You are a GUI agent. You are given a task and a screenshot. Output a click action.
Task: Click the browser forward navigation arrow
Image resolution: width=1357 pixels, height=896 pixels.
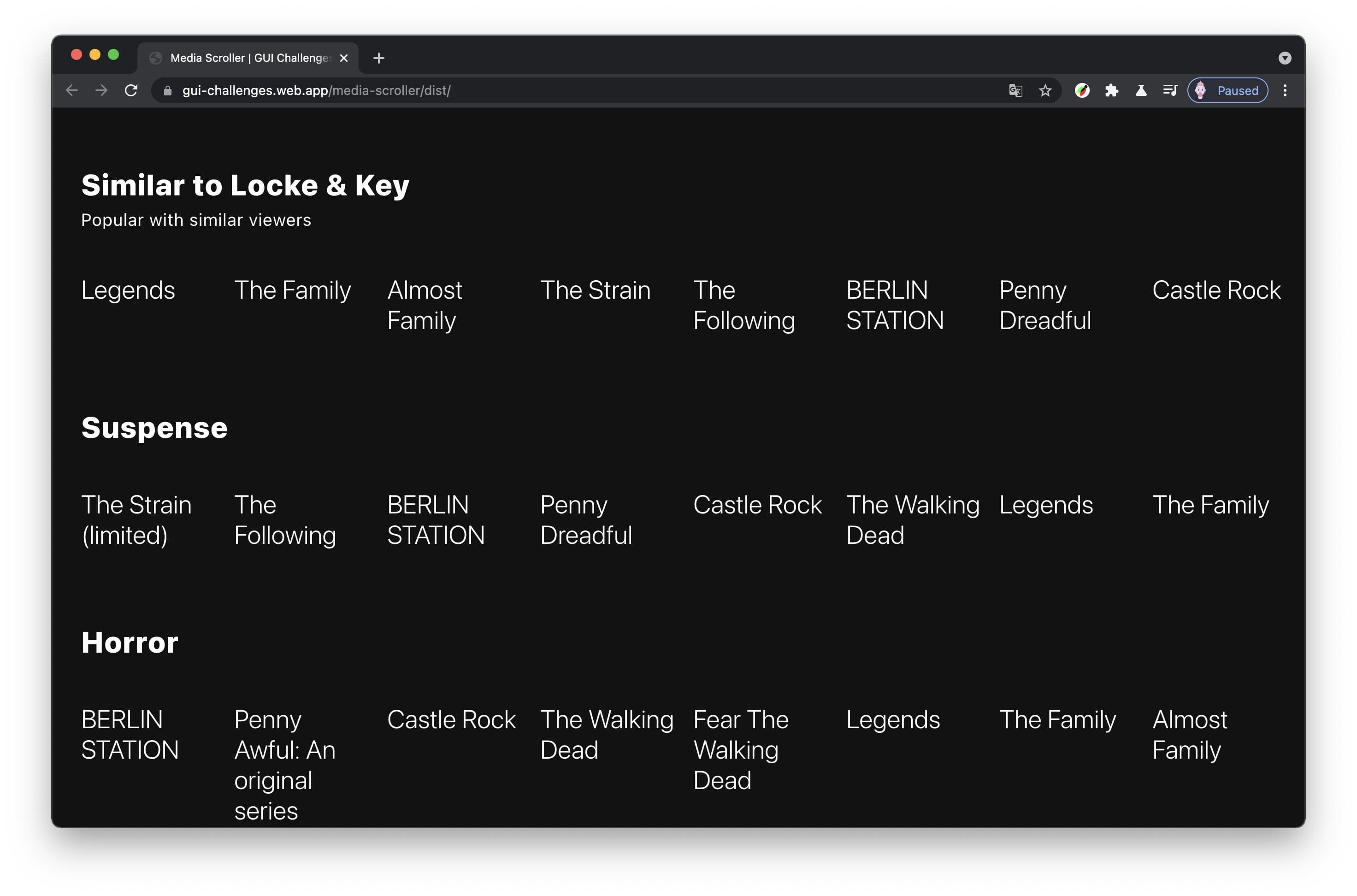click(101, 91)
